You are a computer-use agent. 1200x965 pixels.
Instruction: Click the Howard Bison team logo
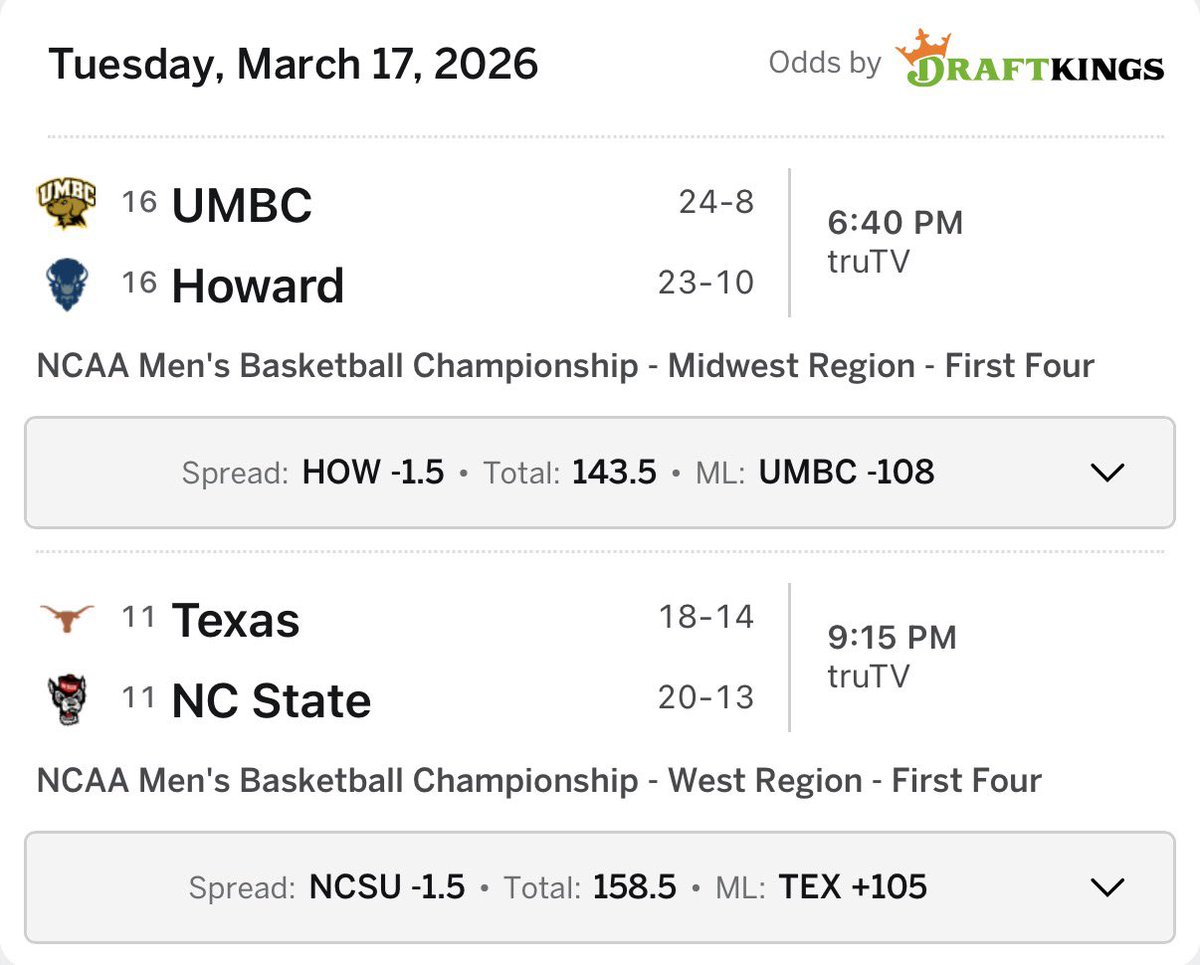tap(66, 285)
